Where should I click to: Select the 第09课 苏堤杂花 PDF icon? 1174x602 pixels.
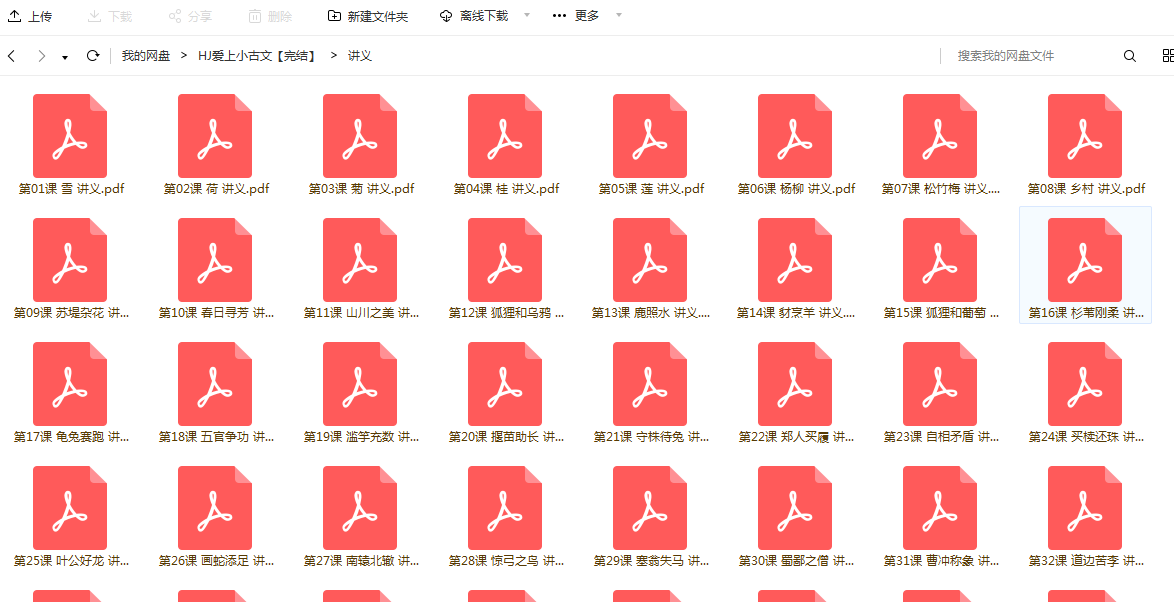point(70,261)
